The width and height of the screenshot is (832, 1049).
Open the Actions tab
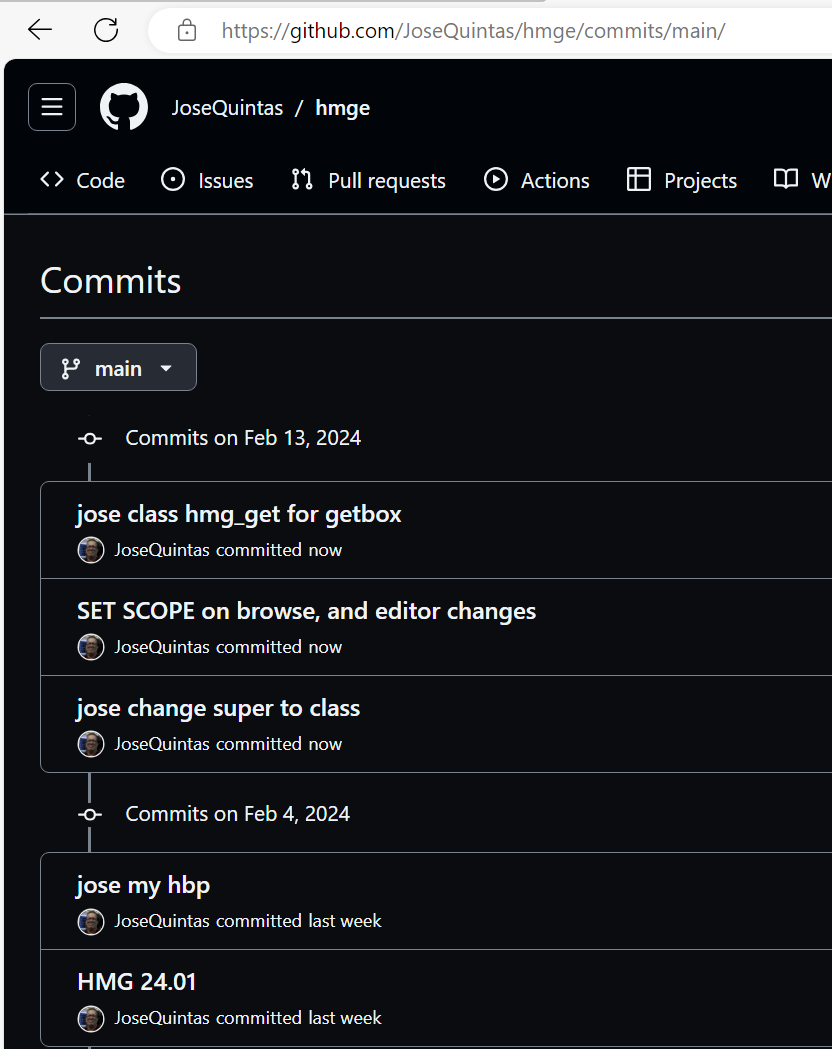tap(537, 180)
